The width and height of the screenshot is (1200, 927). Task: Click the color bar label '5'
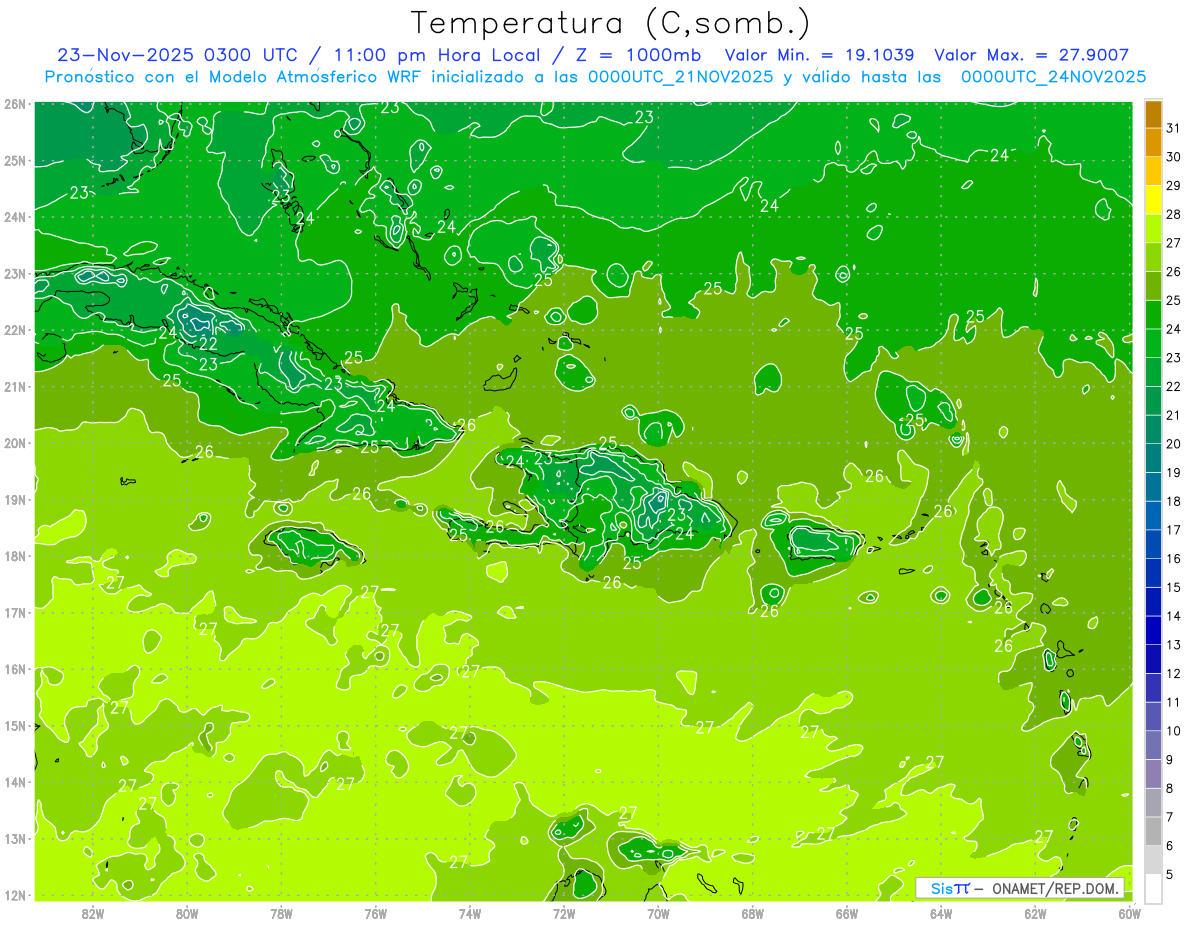1170,874
